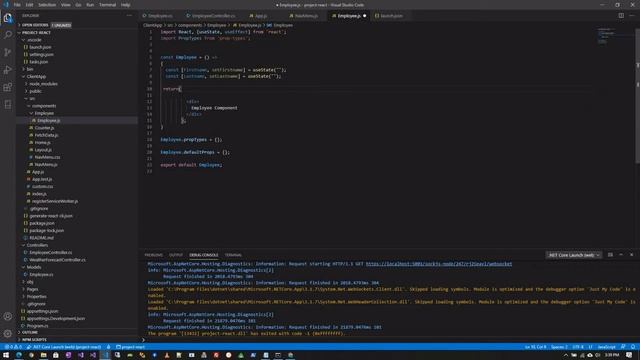Maximize the bottom panel with the caret

pyautogui.click(x=621, y=255)
